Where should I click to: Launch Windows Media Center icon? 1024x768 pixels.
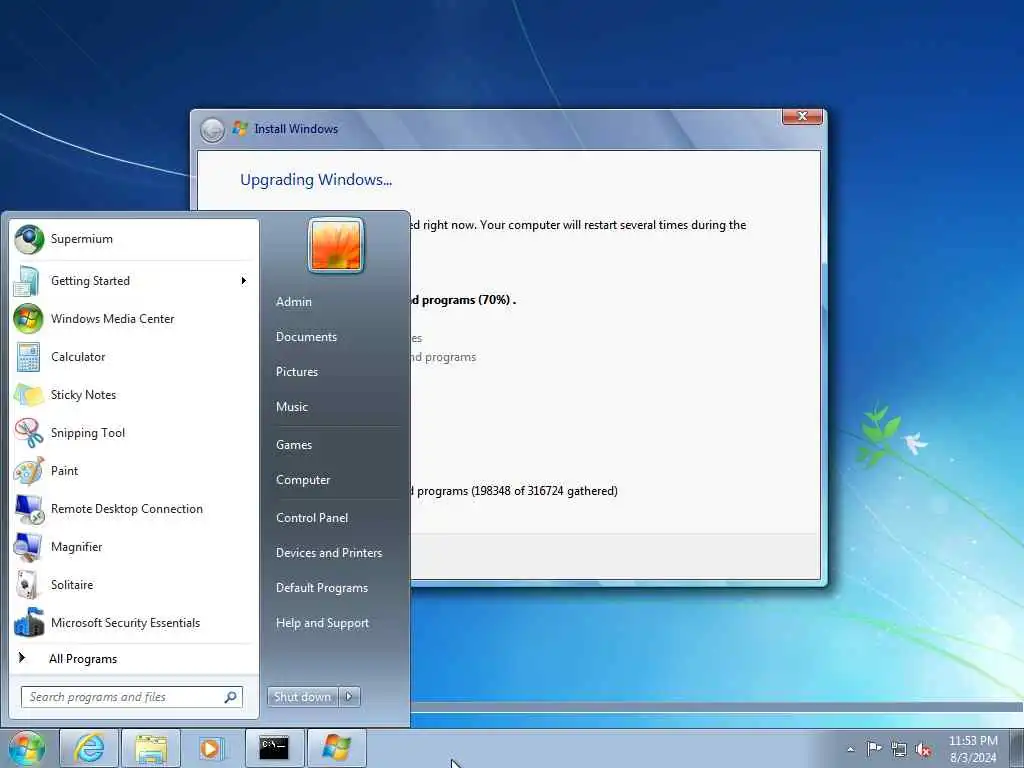(28, 319)
